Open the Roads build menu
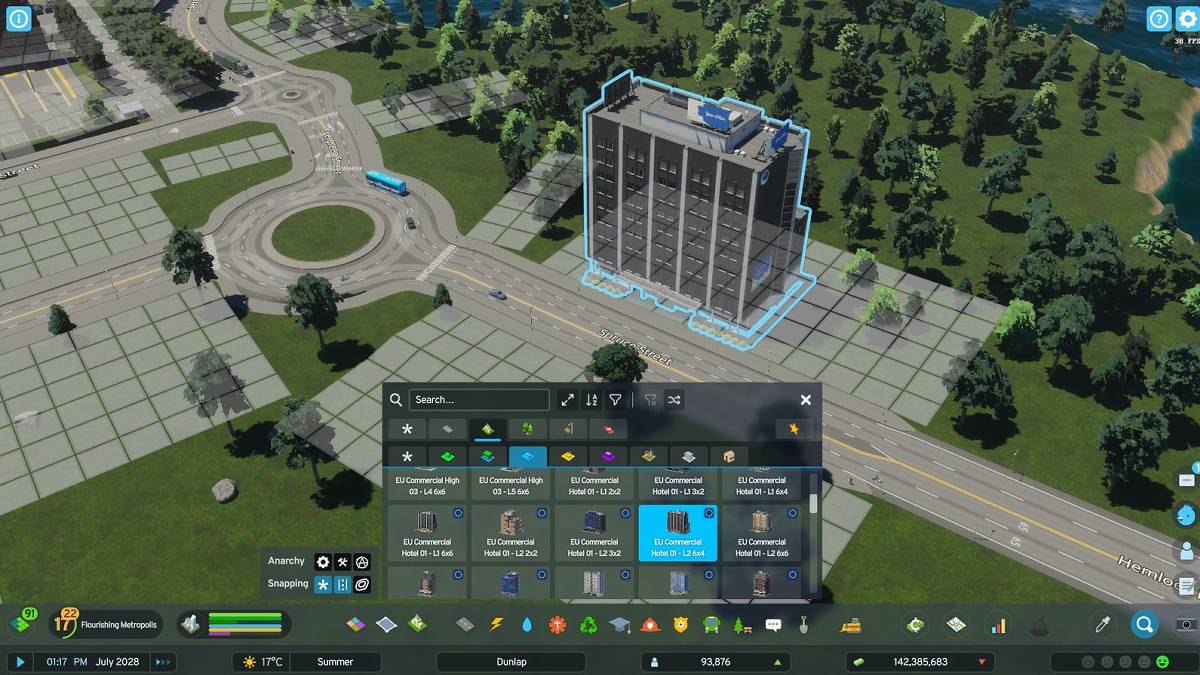The width and height of the screenshot is (1200, 675). pyautogui.click(x=465, y=625)
